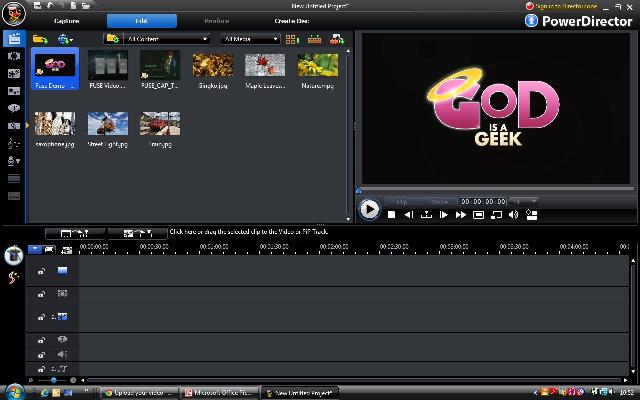Open the Media Room in sidebar
Viewport: 640px width, 400px height.
click(x=14, y=39)
